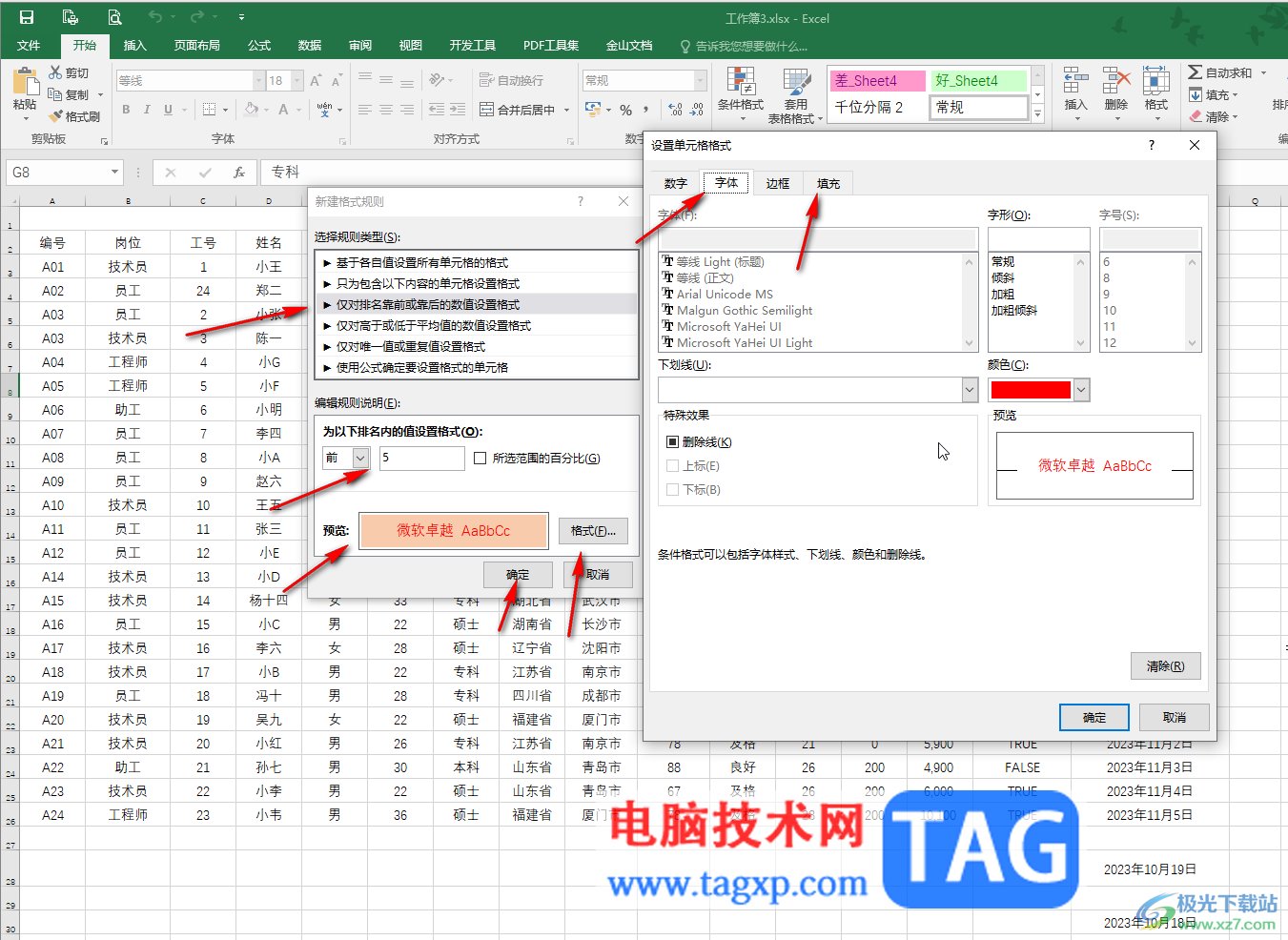Click the cell borders icon

click(x=210, y=110)
